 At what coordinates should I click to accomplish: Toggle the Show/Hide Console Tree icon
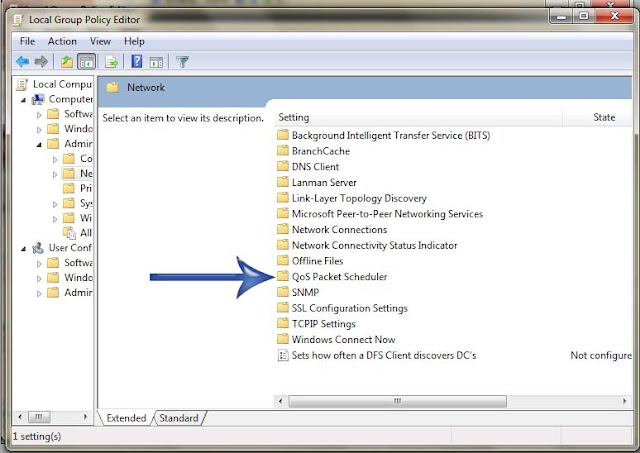(86, 62)
